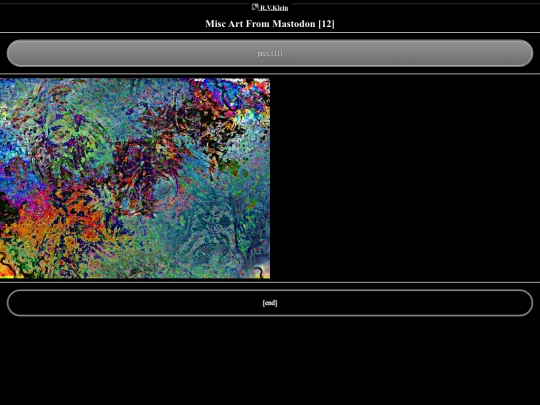Select the heading 'Misc Art From Mastodon [12]'
Viewport: 540px width, 405px height.
(x=270, y=24)
